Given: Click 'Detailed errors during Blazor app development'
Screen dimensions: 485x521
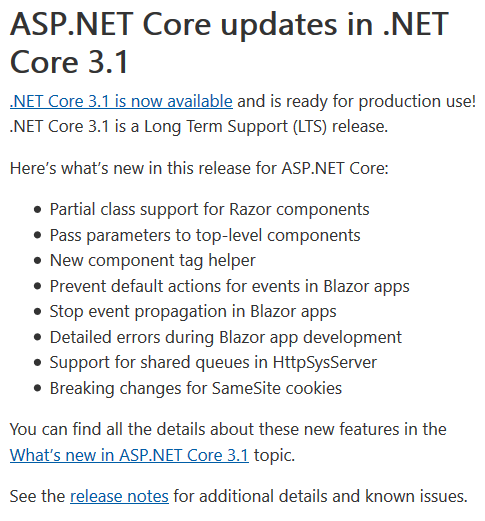Looking at the screenshot, I should [x=226, y=337].
